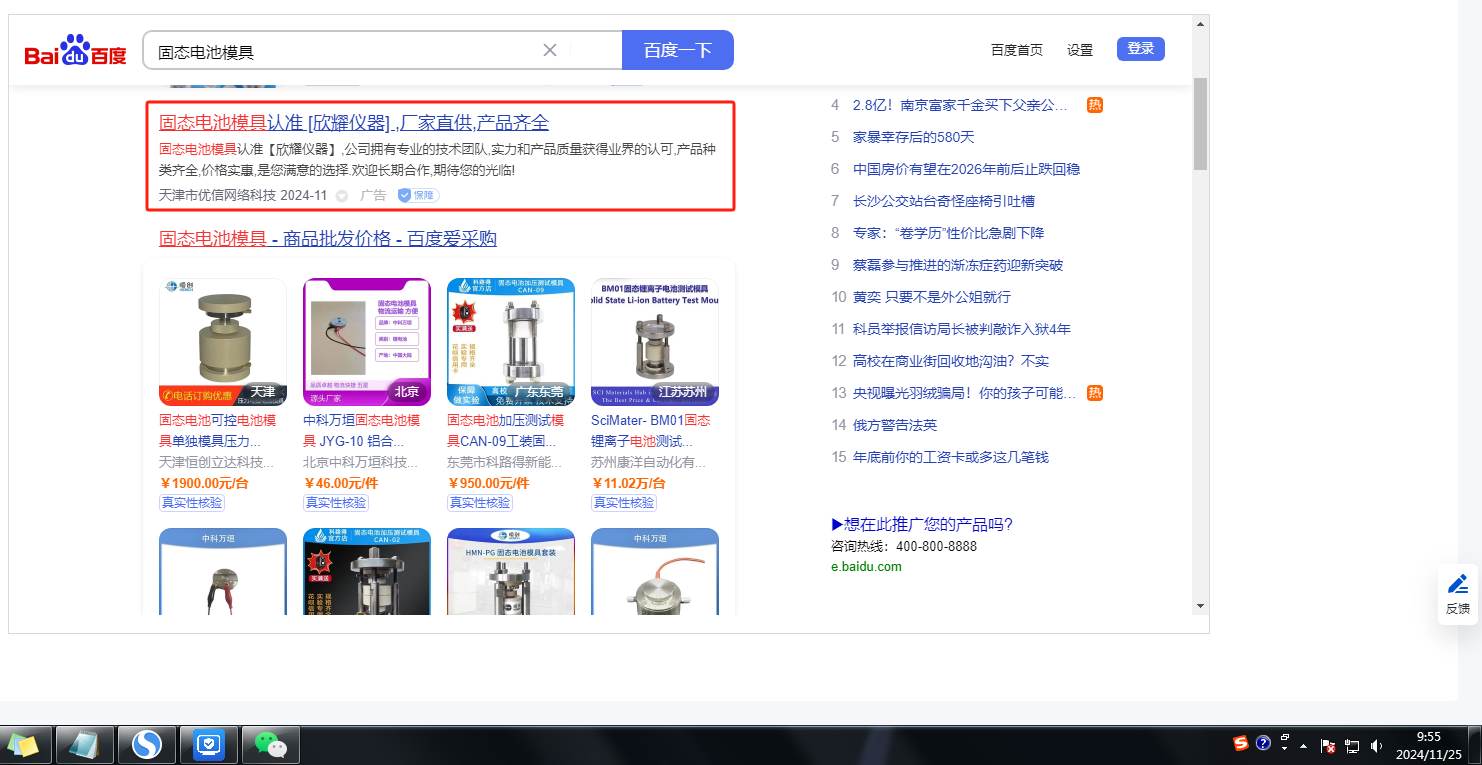Open hot search 中国房价有望在2026年前后止跌回稳
The height and width of the screenshot is (765, 1482).
point(966,169)
